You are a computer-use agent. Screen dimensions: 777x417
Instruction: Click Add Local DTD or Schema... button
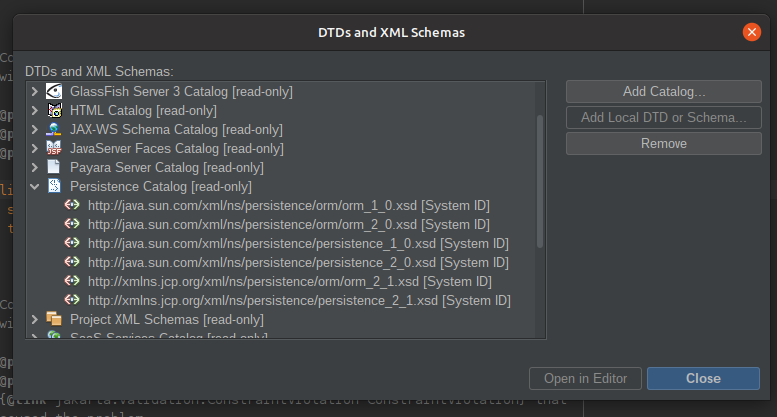point(664,117)
